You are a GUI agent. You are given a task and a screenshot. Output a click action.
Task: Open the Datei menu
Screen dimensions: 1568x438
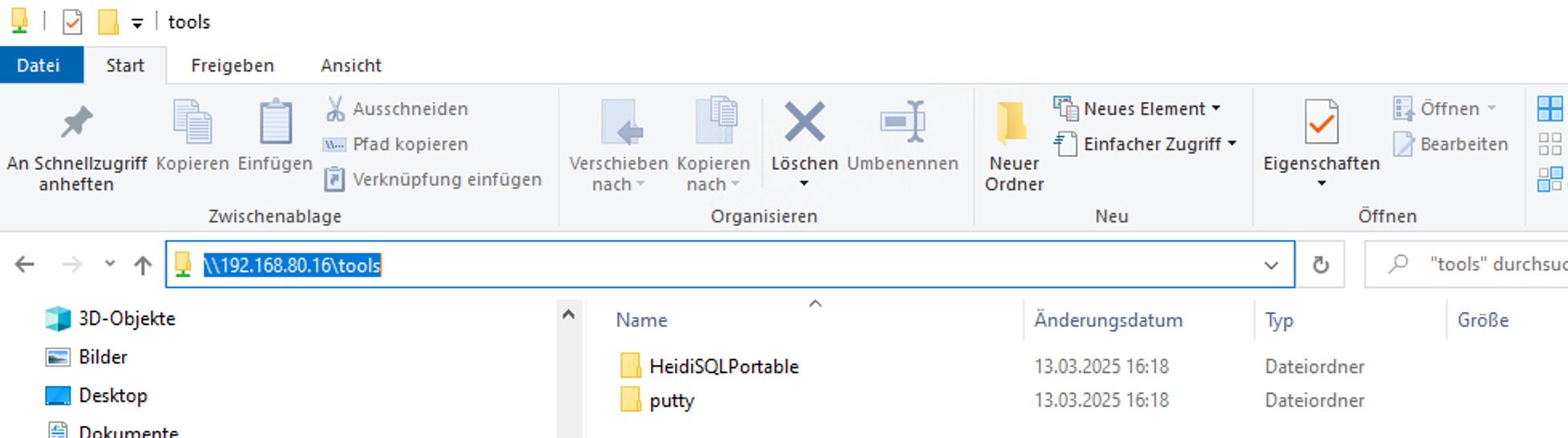[38, 66]
